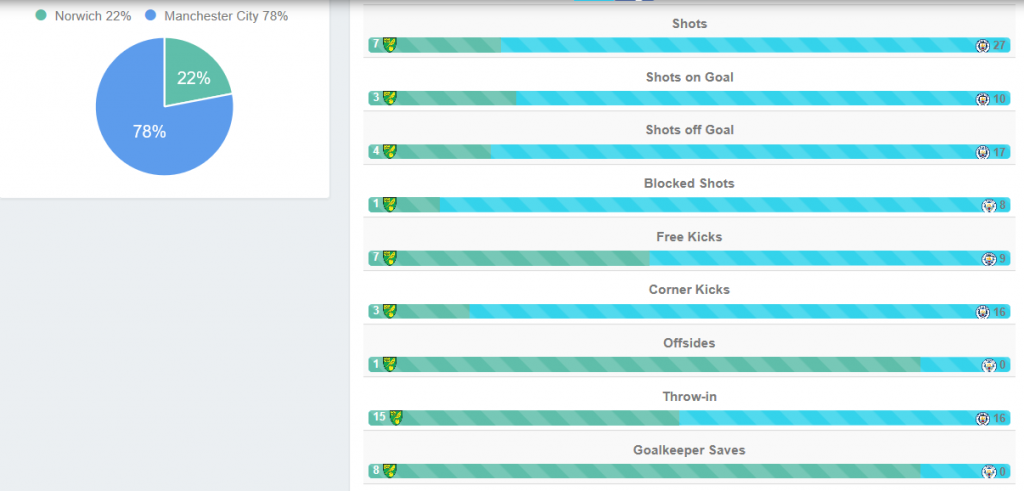The width and height of the screenshot is (1024, 491).
Task: Select the green 22% pie slice
Action: (x=193, y=77)
